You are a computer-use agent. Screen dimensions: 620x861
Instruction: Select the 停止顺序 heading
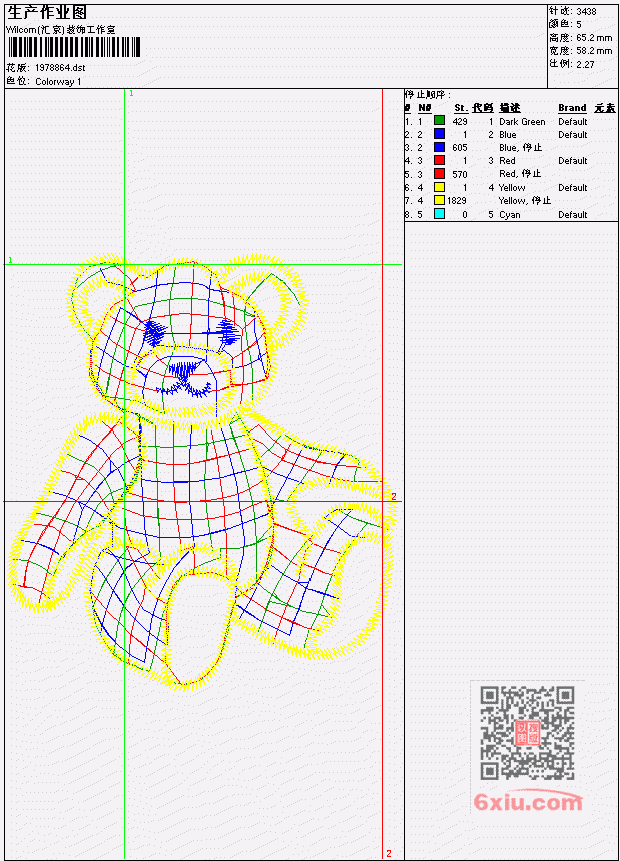tap(428, 94)
